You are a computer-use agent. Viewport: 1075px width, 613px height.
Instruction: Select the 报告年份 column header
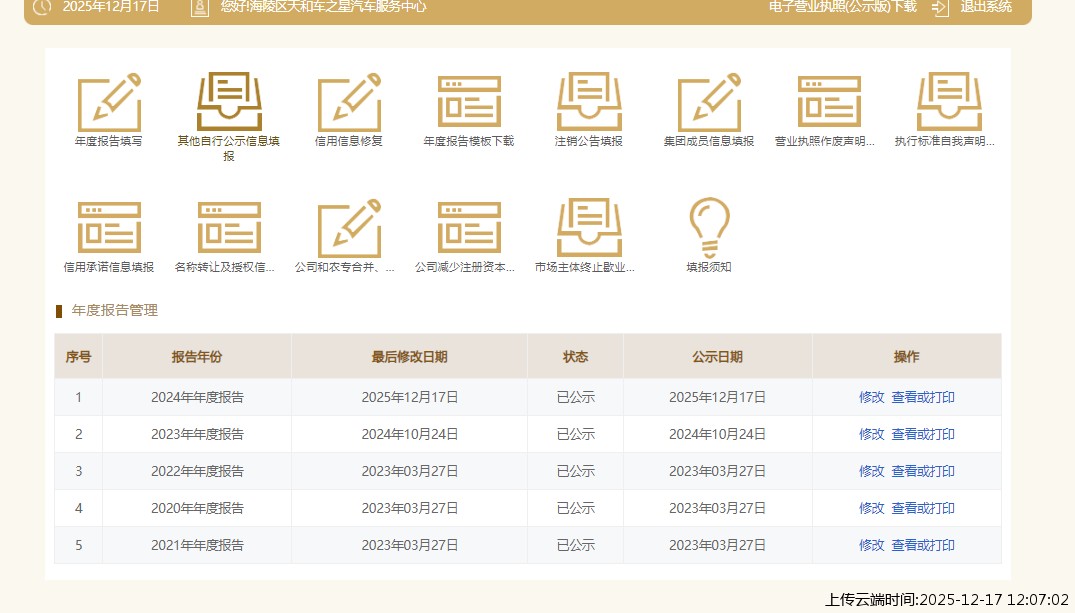[x=197, y=357]
